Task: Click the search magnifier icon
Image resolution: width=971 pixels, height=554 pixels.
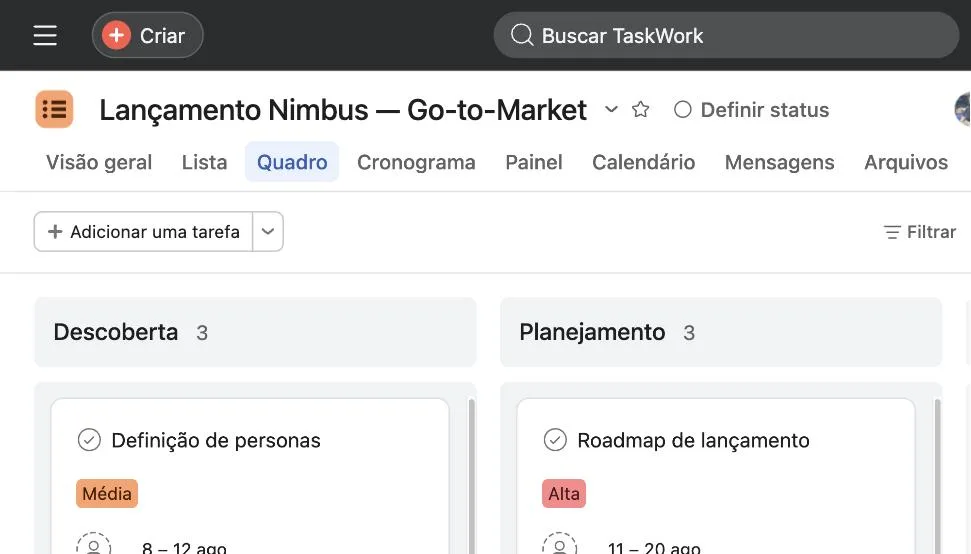Action: 521,35
